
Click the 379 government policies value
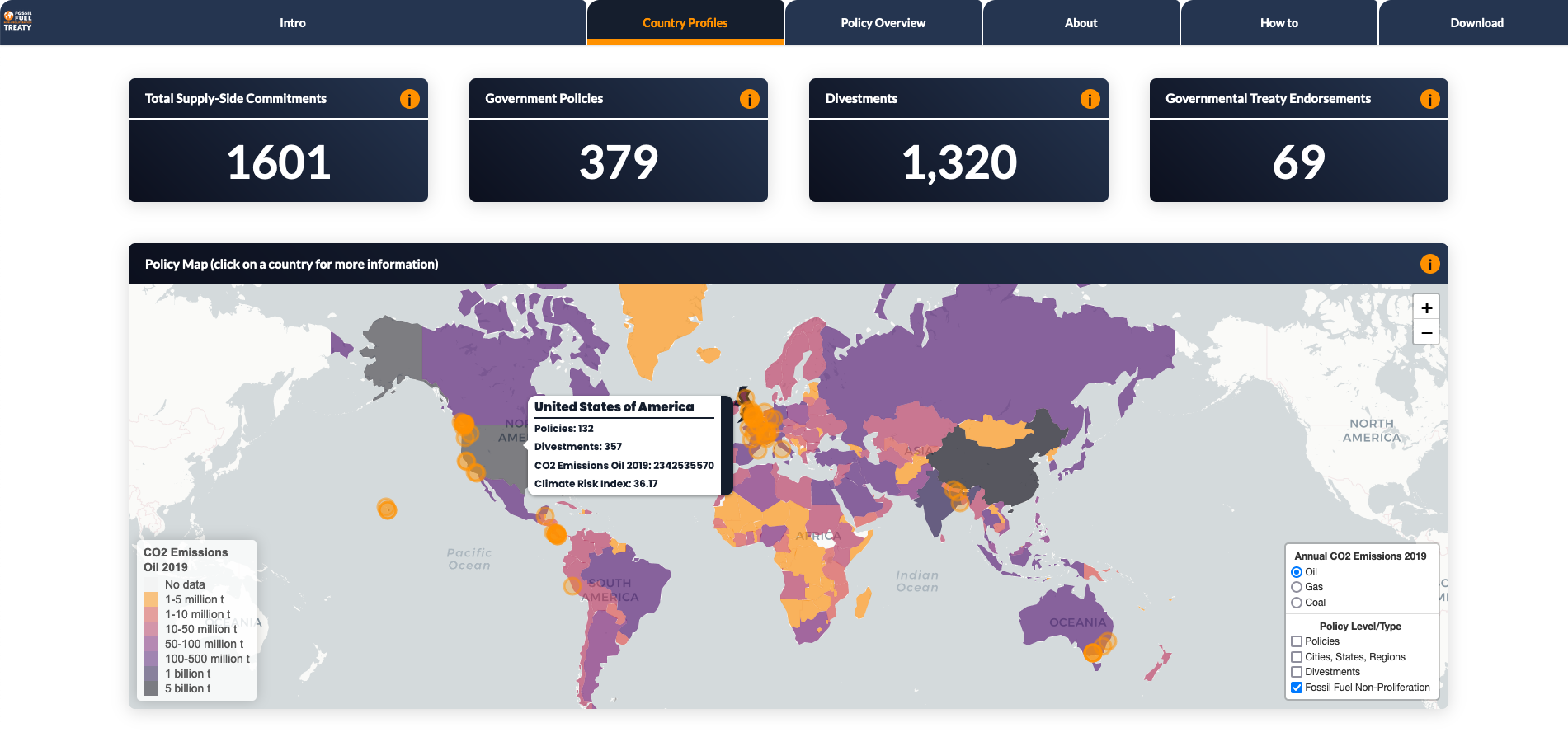pos(619,162)
